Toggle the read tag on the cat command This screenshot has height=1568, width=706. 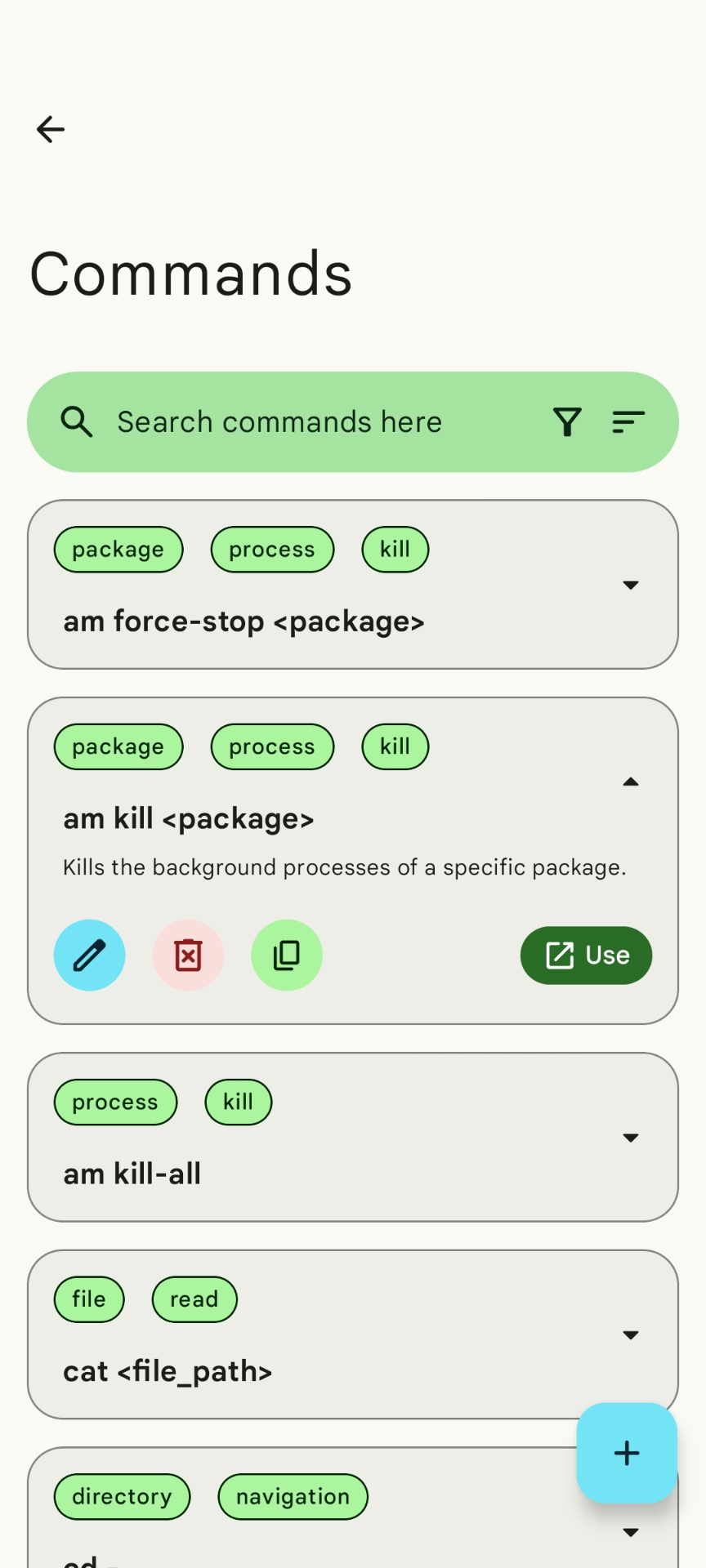pos(194,1299)
